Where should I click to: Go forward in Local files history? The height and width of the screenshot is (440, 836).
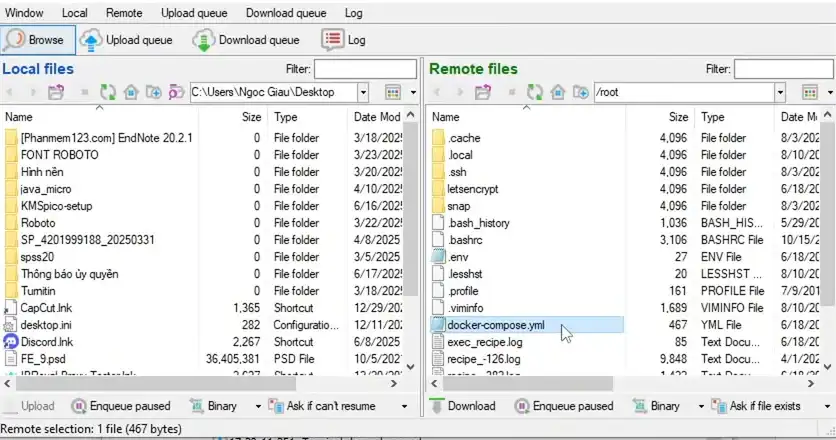(33, 92)
